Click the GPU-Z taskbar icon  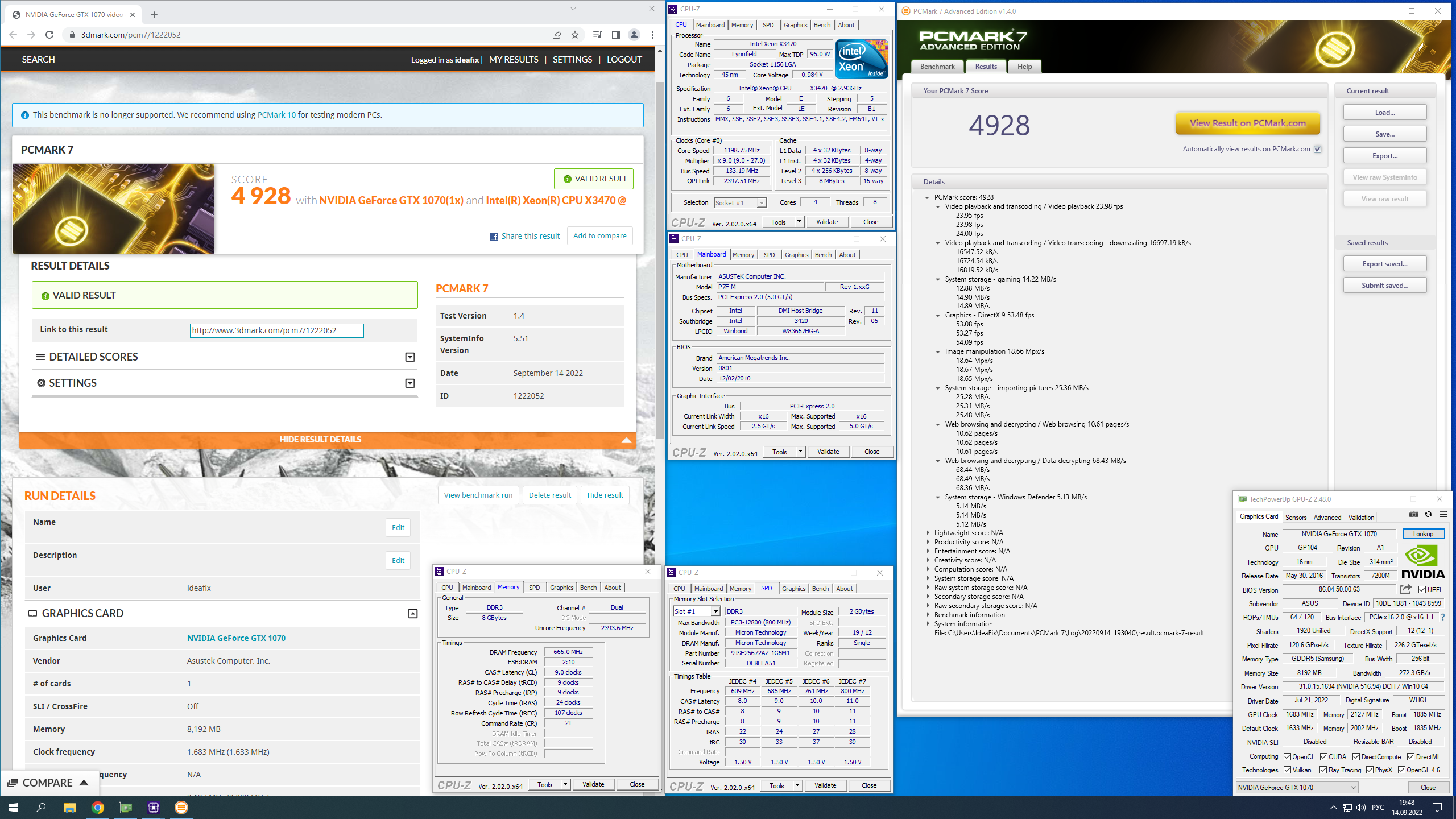coord(125,808)
